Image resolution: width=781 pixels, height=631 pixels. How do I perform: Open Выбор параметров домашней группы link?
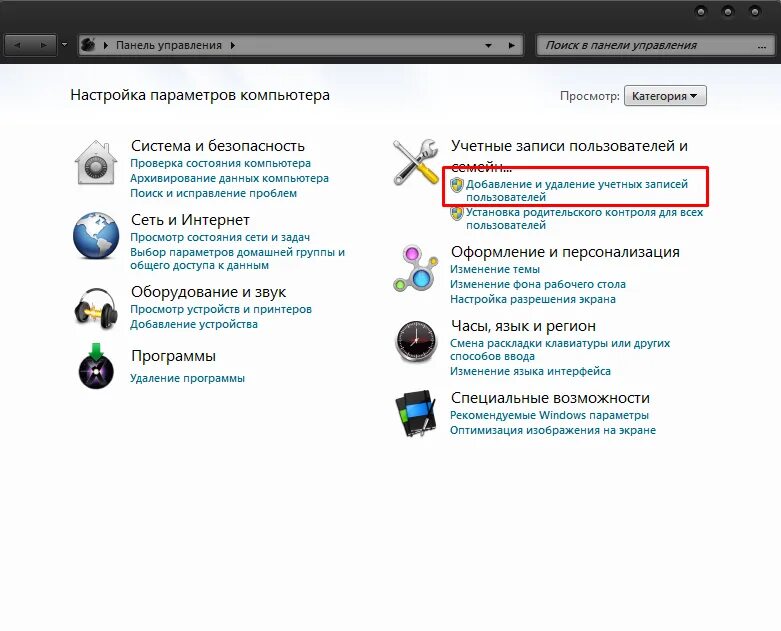[237, 258]
